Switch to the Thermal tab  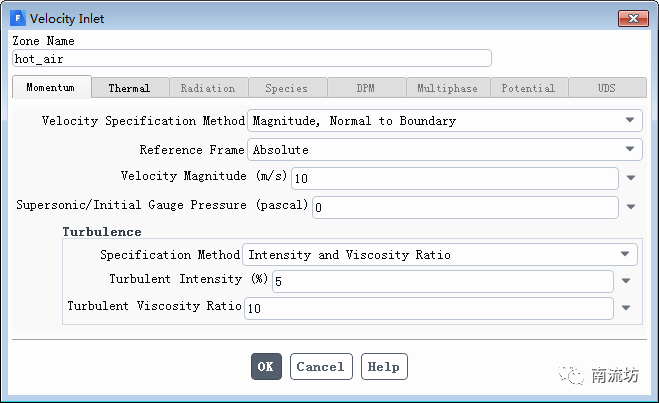click(x=129, y=88)
